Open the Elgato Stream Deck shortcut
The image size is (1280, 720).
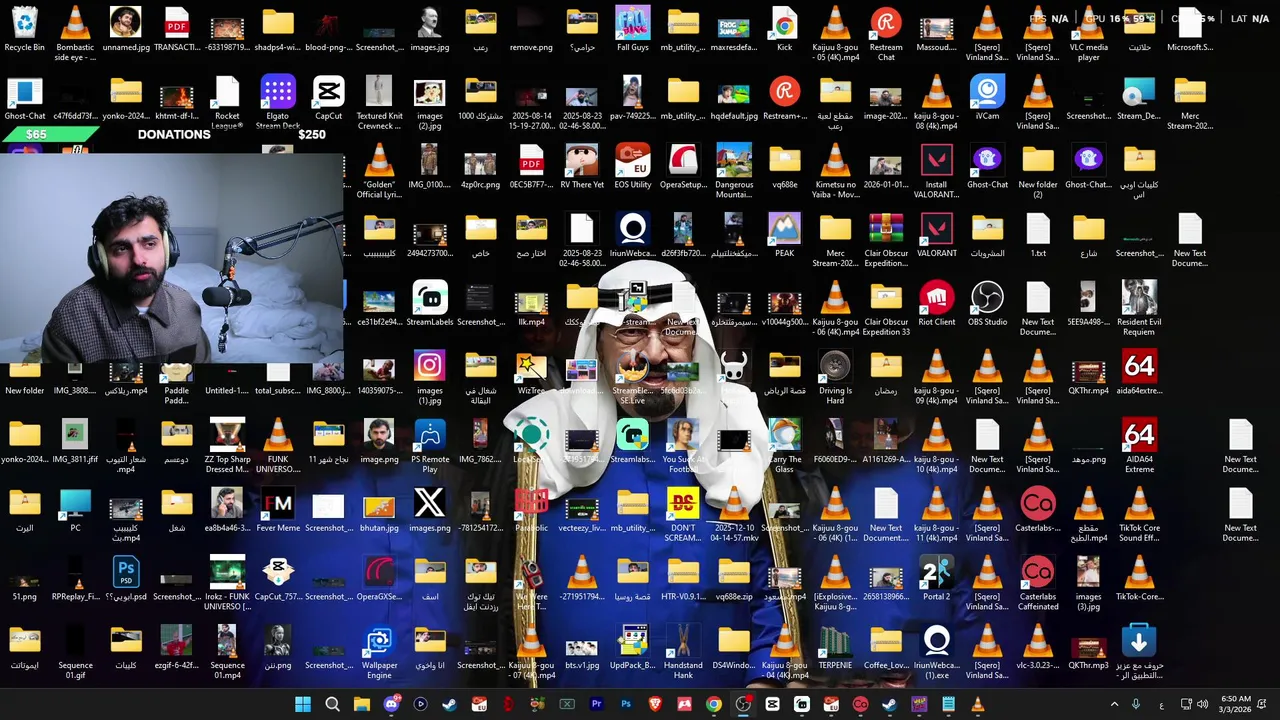pyautogui.click(x=277, y=104)
